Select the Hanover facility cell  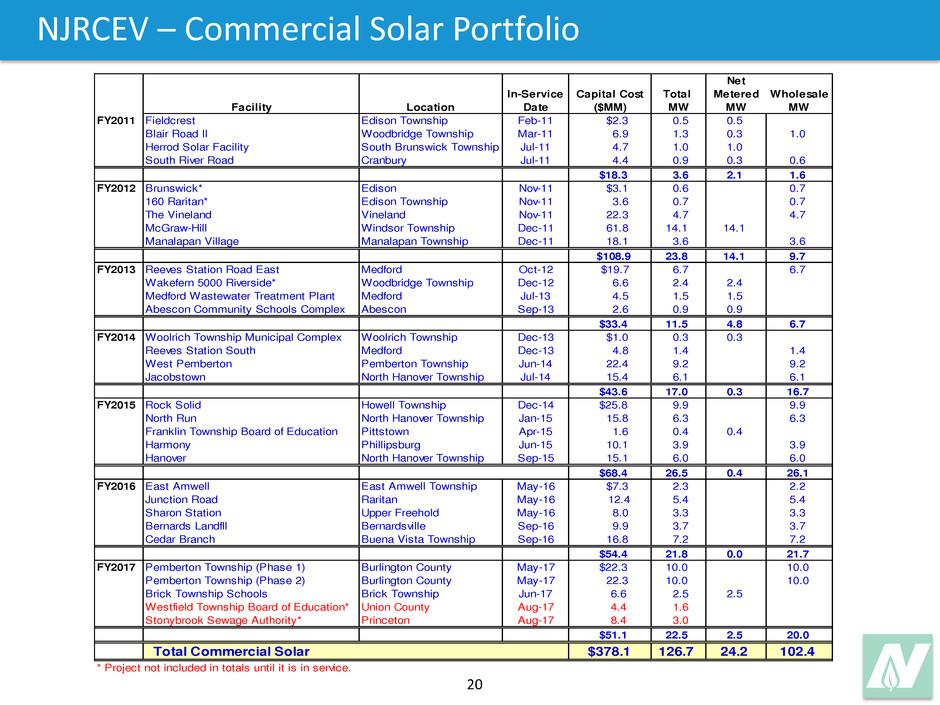165,458
